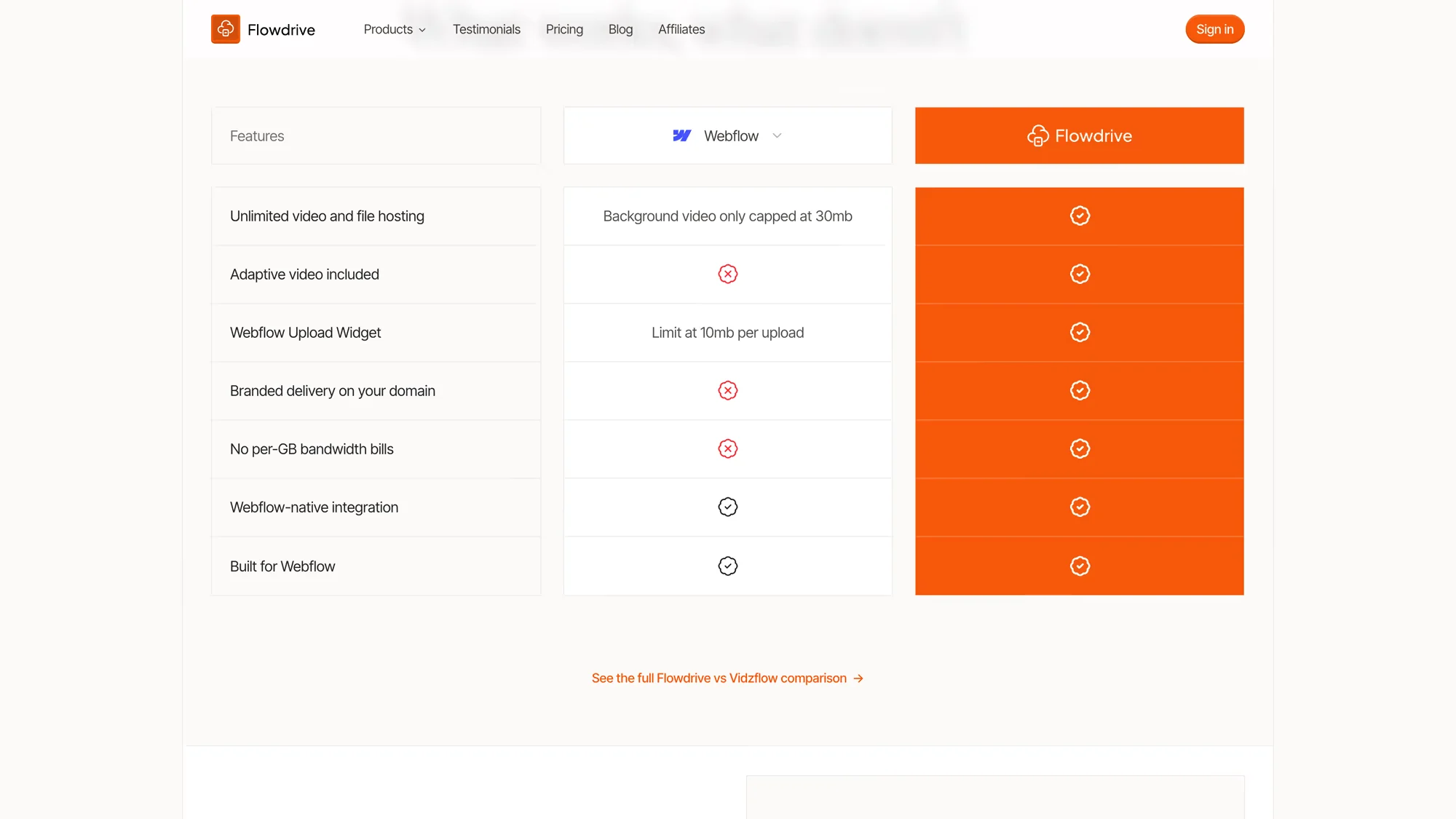The image size is (1456, 819).
Task: Select the 'Built for Webflow' feature label
Action: coord(282,566)
